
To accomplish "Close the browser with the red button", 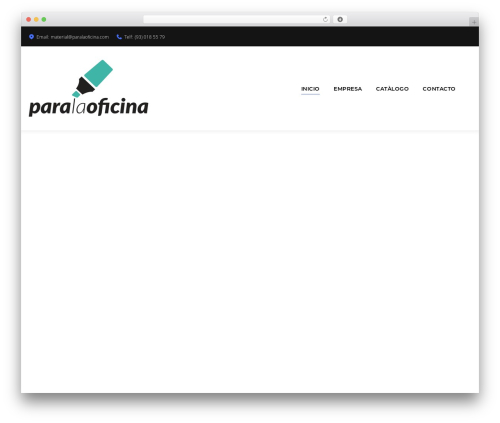I will [x=29, y=20].
